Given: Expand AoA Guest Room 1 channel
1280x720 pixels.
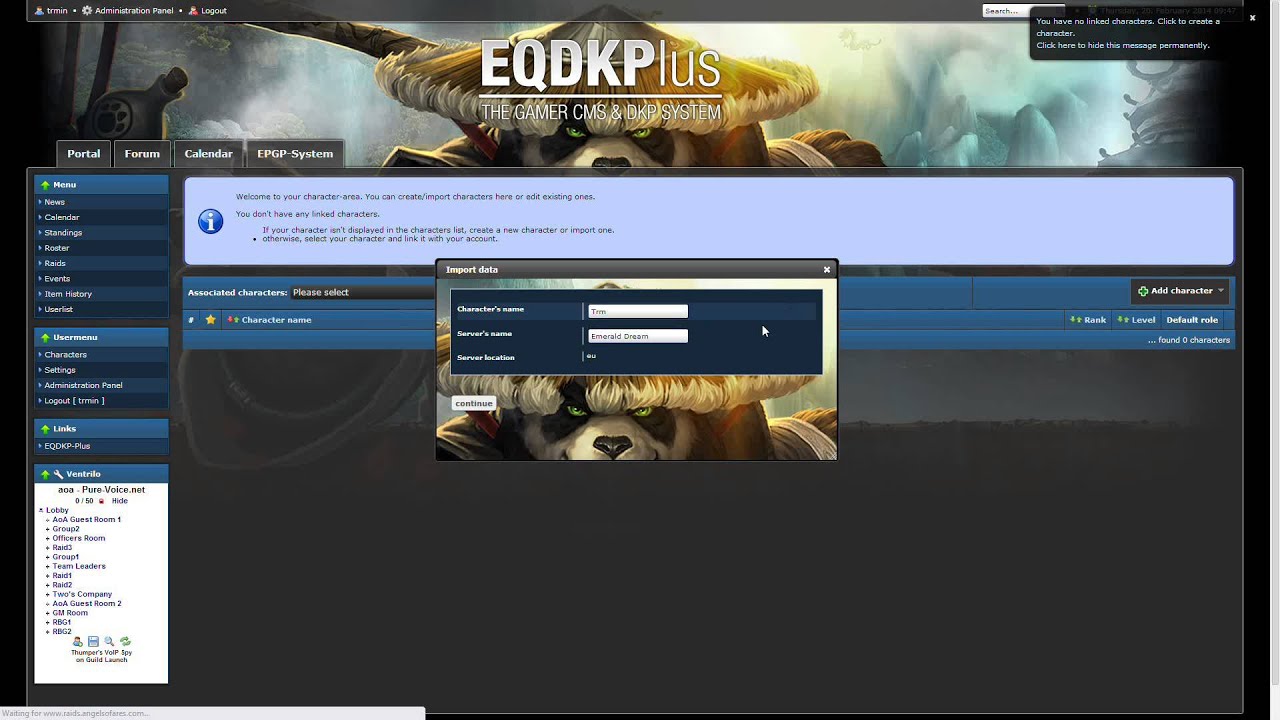Looking at the screenshot, I should click(x=48, y=520).
